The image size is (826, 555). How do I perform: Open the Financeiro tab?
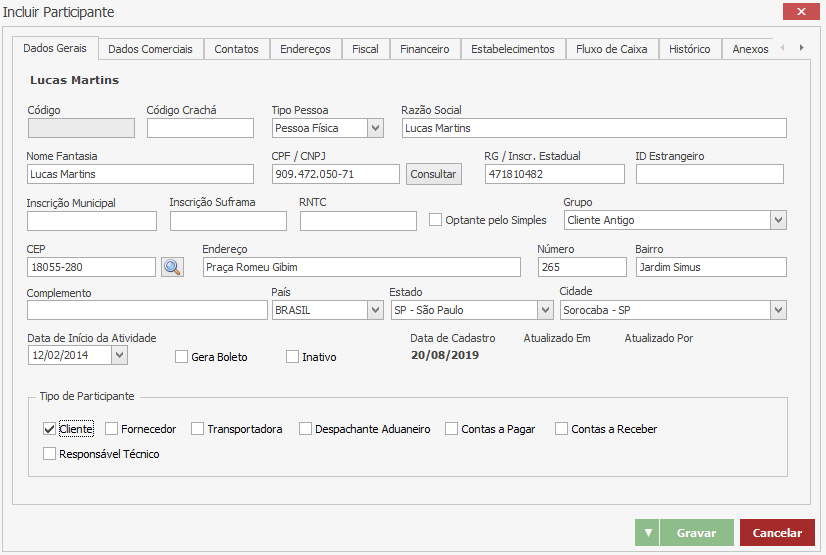coord(424,49)
